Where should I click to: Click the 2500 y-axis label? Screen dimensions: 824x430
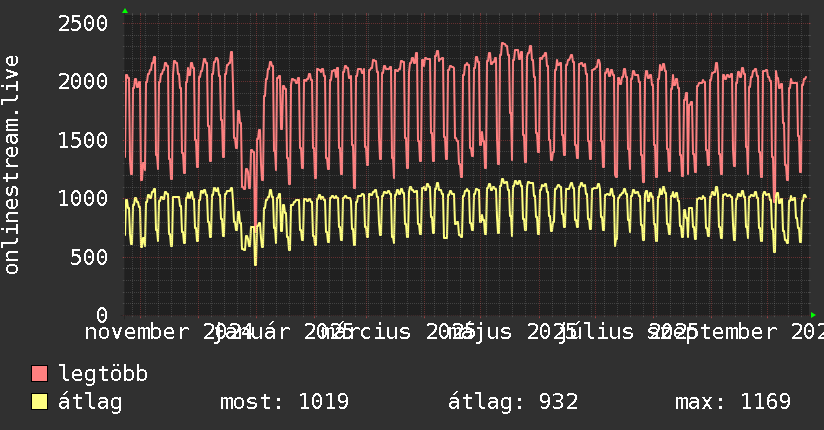pos(83,24)
